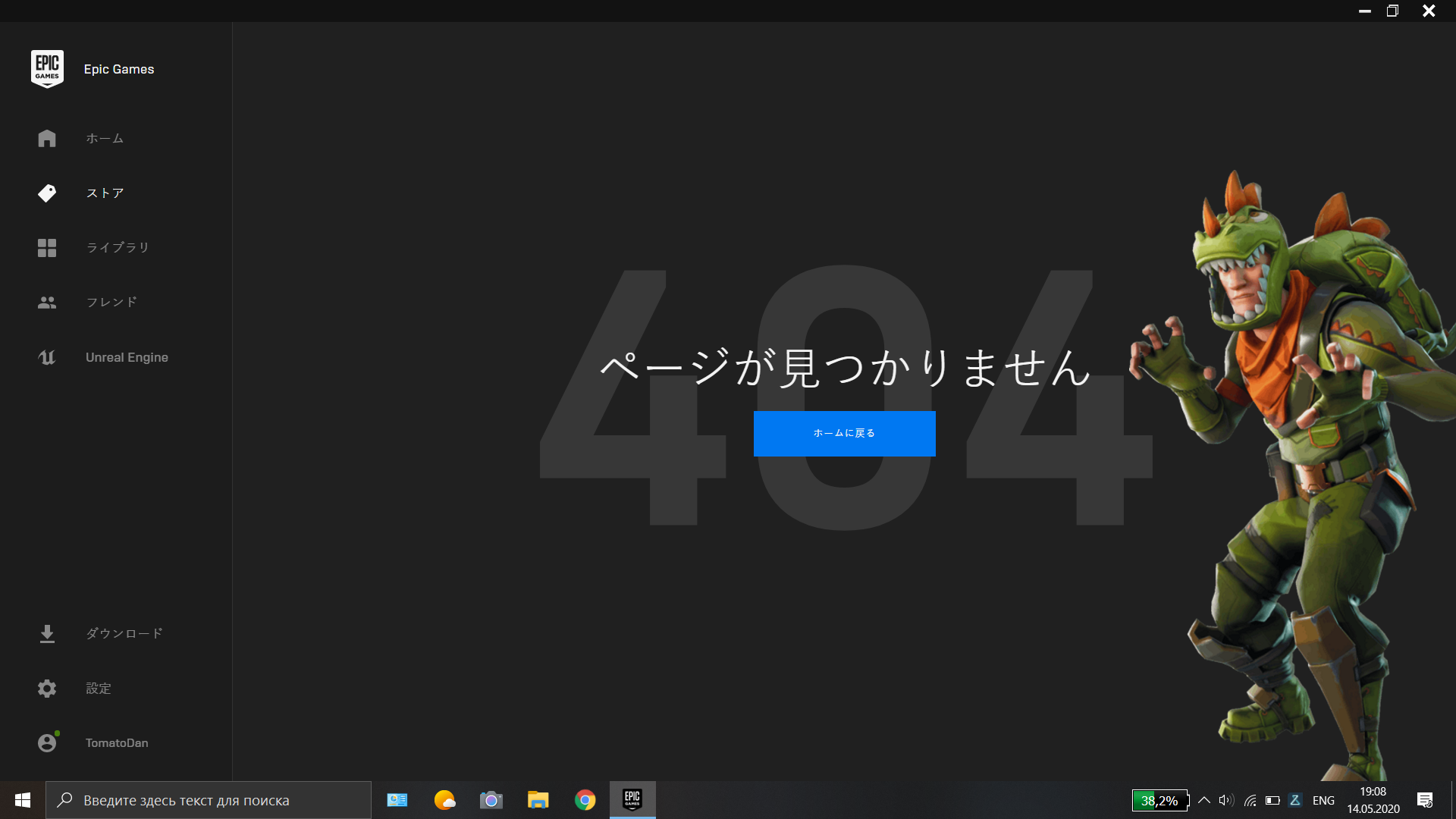Click the battery status tray icon
The height and width of the screenshot is (819, 1456).
point(1272,800)
